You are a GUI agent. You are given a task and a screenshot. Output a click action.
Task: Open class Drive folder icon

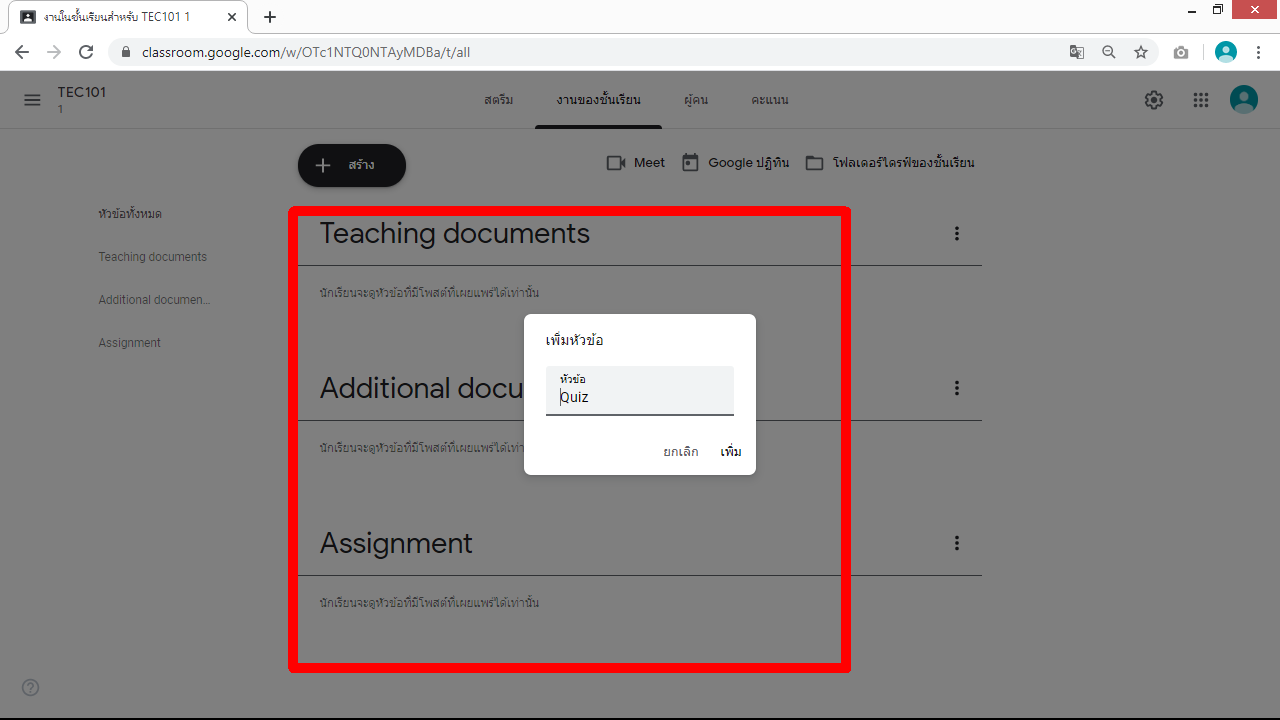(x=815, y=163)
